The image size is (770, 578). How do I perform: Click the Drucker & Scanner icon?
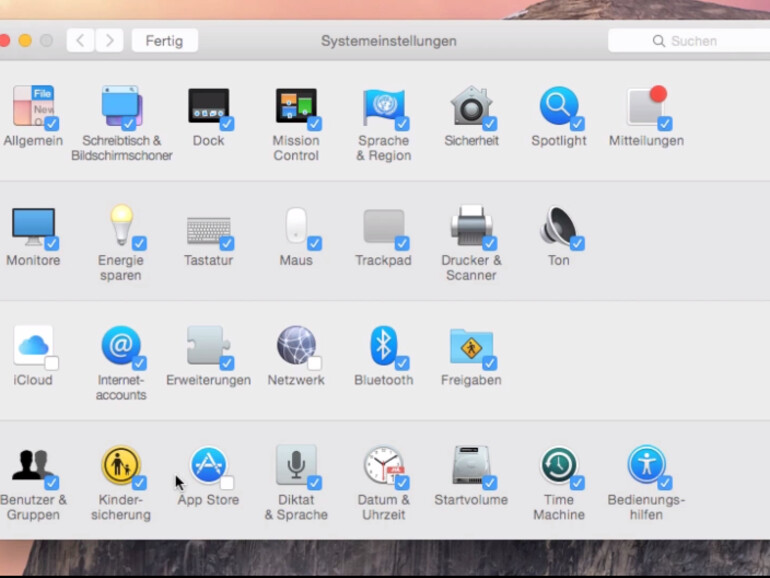click(471, 225)
